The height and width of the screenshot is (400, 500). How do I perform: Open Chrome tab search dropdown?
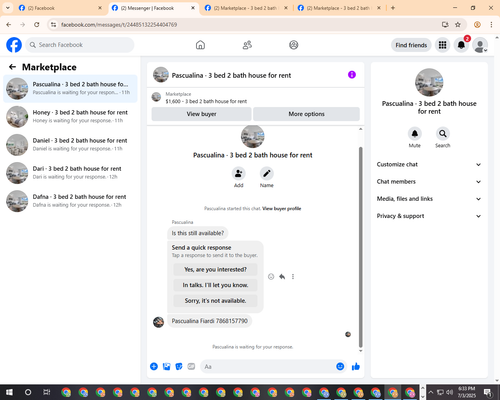[x=8, y=8]
